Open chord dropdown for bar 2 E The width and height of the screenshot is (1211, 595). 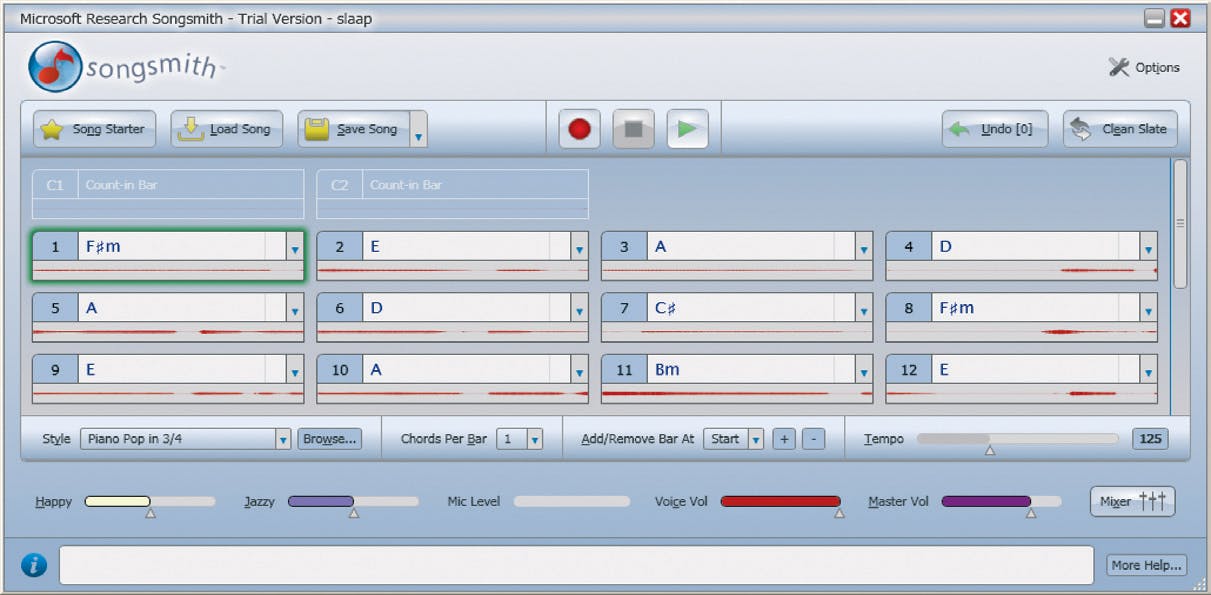pyautogui.click(x=579, y=247)
